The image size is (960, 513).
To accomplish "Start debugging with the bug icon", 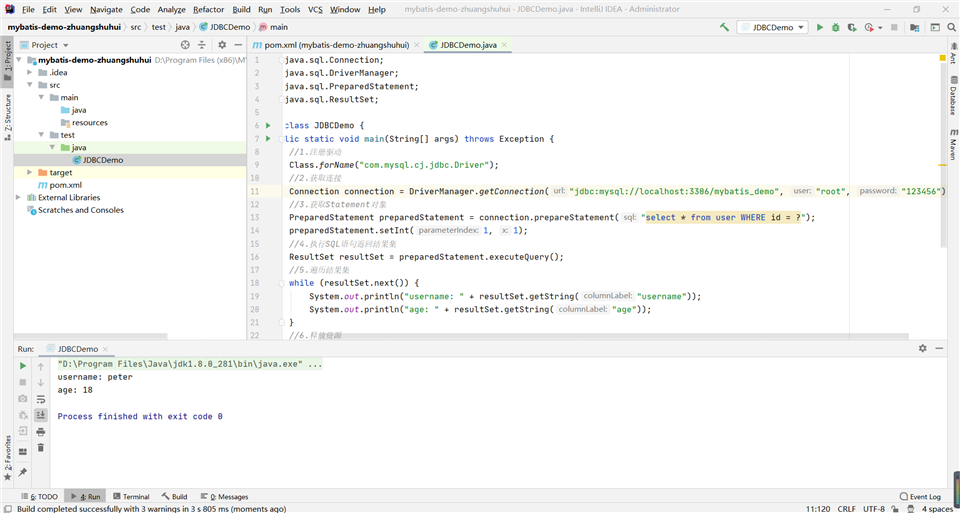I will click(x=836, y=27).
